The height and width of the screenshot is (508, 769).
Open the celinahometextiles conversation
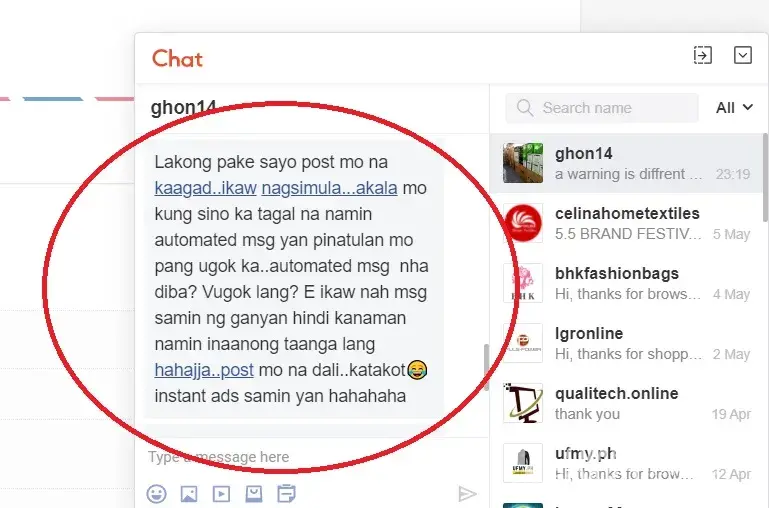pos(626,223)
